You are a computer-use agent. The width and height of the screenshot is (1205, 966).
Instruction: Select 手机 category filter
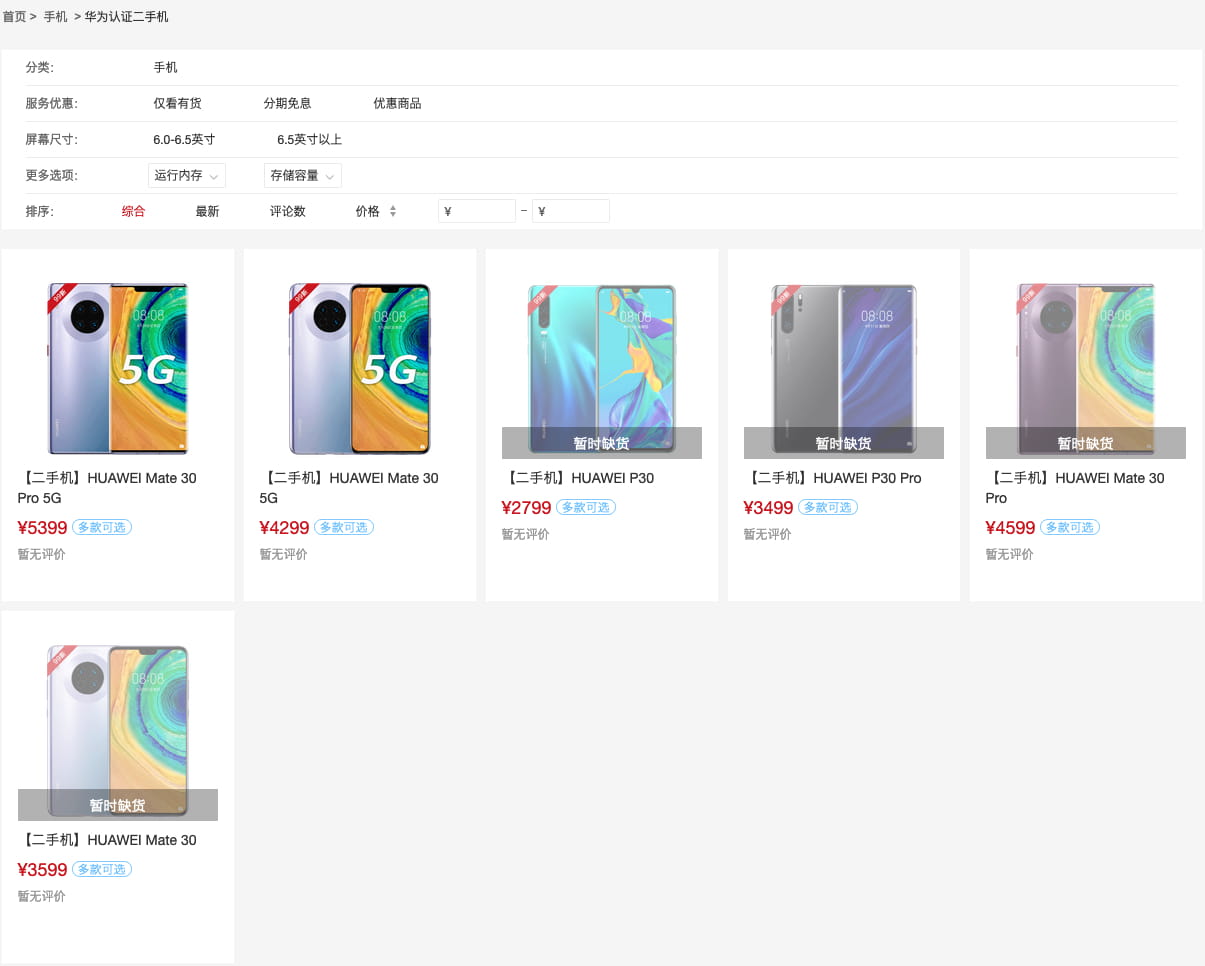[x=165, y=67]
